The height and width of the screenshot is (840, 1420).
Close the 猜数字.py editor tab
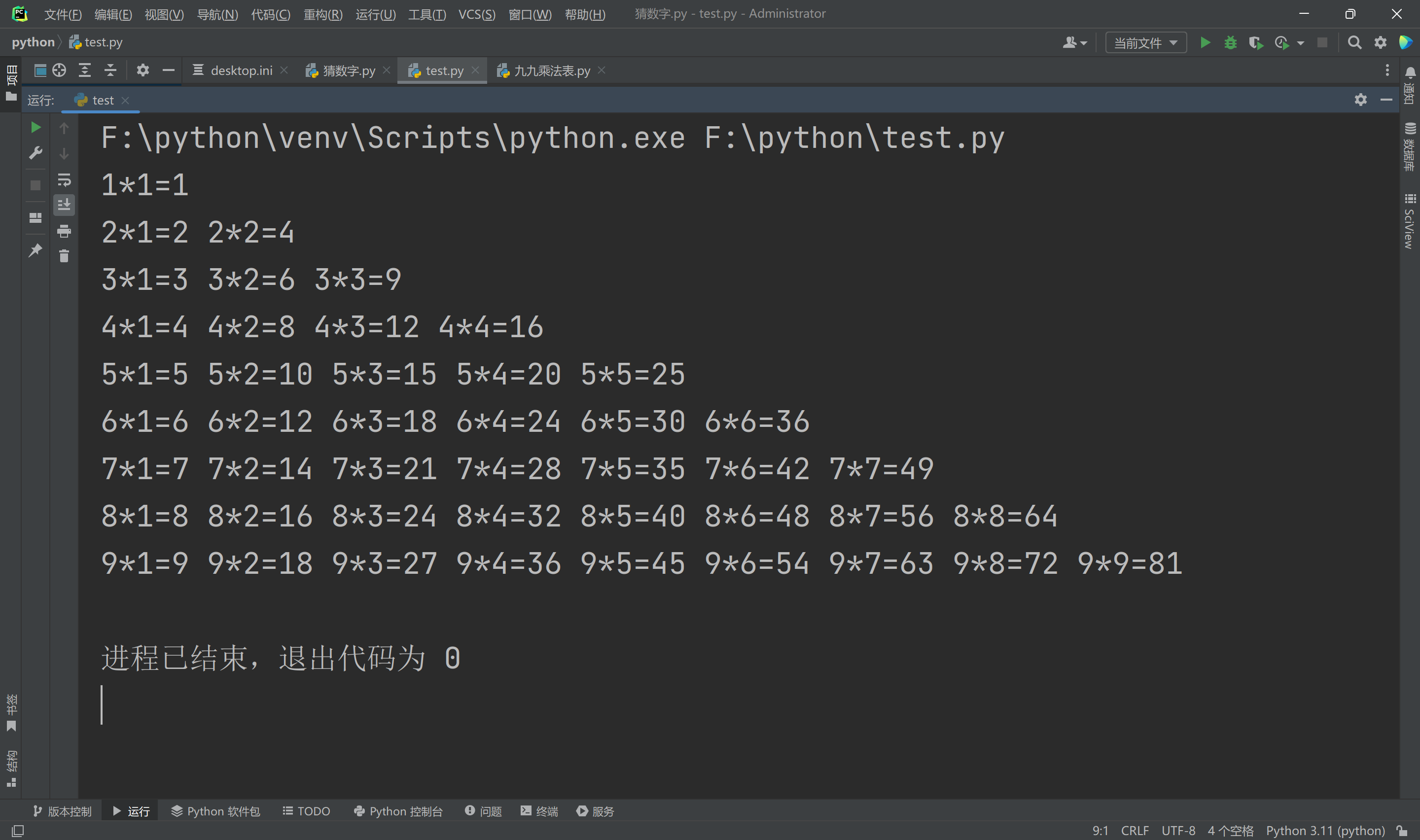point(387,70)
